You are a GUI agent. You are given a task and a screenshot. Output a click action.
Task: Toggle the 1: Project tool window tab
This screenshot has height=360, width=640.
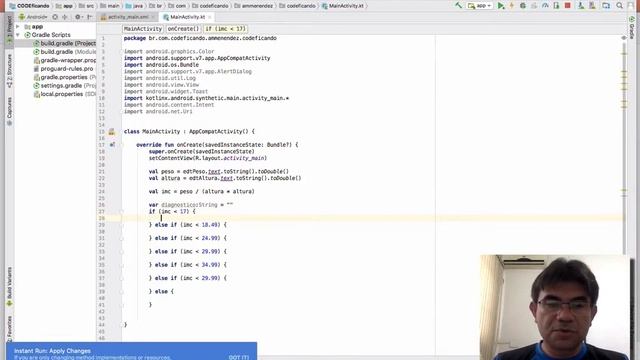point(9,29)
